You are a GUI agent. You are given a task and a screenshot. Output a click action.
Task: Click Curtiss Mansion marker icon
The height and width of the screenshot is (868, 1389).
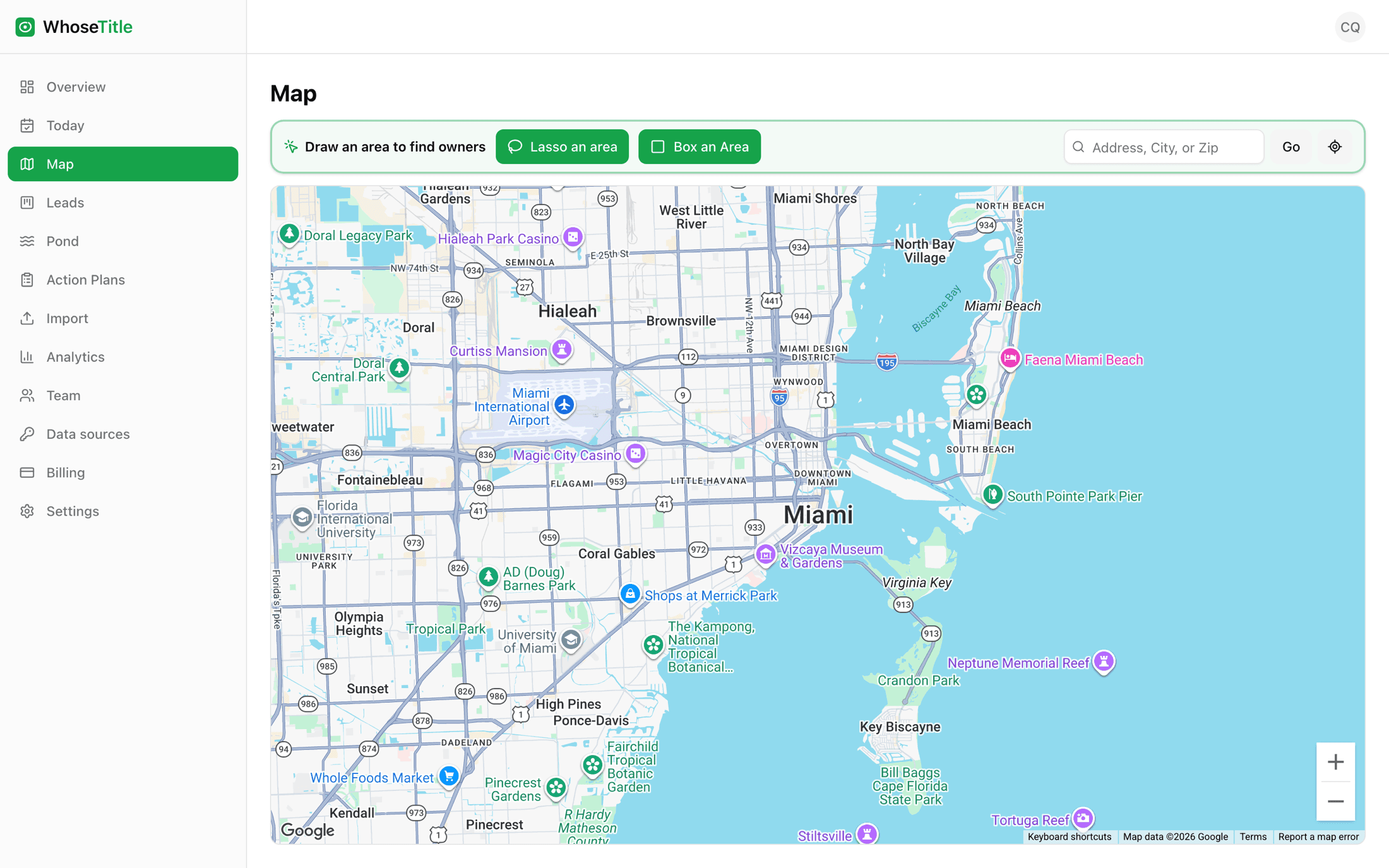click(561, 349)
